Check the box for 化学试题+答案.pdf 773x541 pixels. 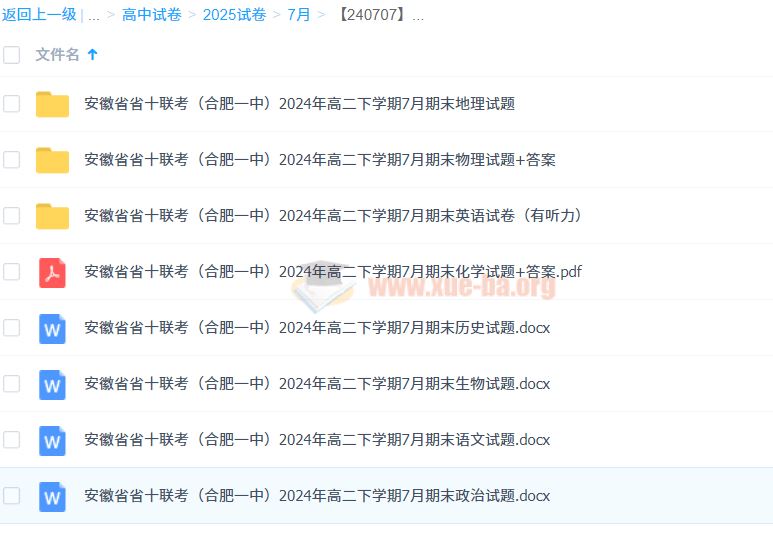click(11, 272)
